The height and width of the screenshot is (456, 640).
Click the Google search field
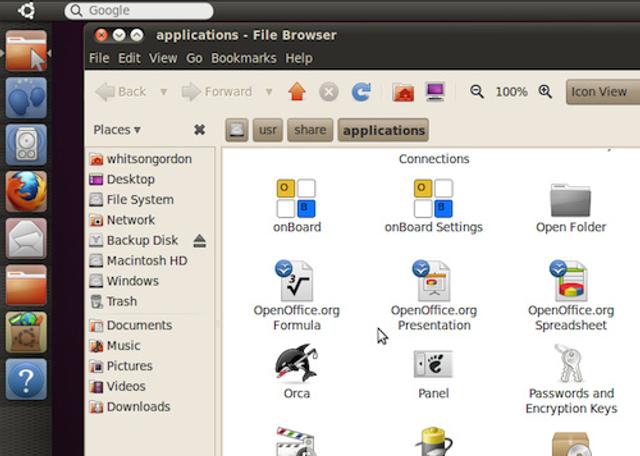[x=139, y=11]
